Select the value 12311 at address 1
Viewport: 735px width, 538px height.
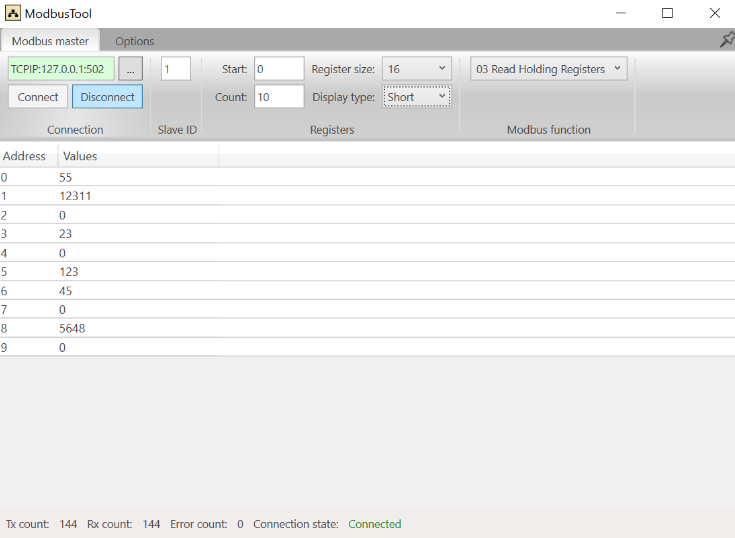[x=75, y=196]
